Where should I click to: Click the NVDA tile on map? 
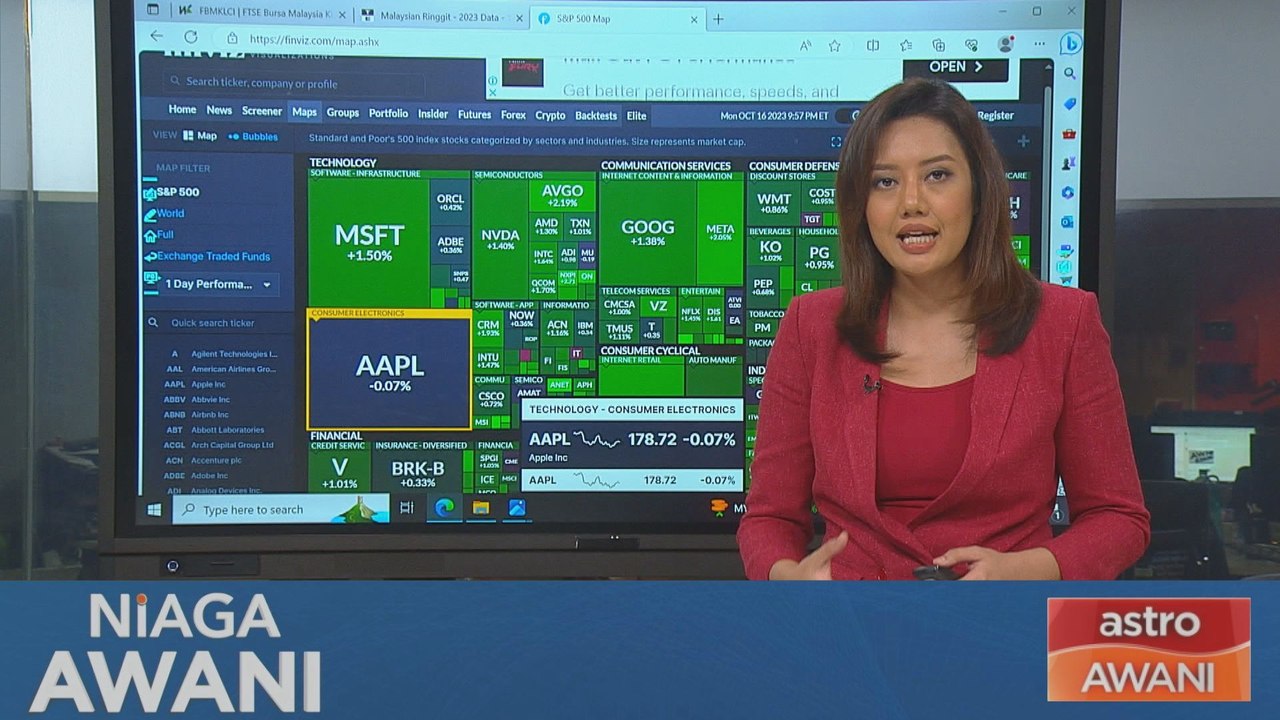click(500, 240)
